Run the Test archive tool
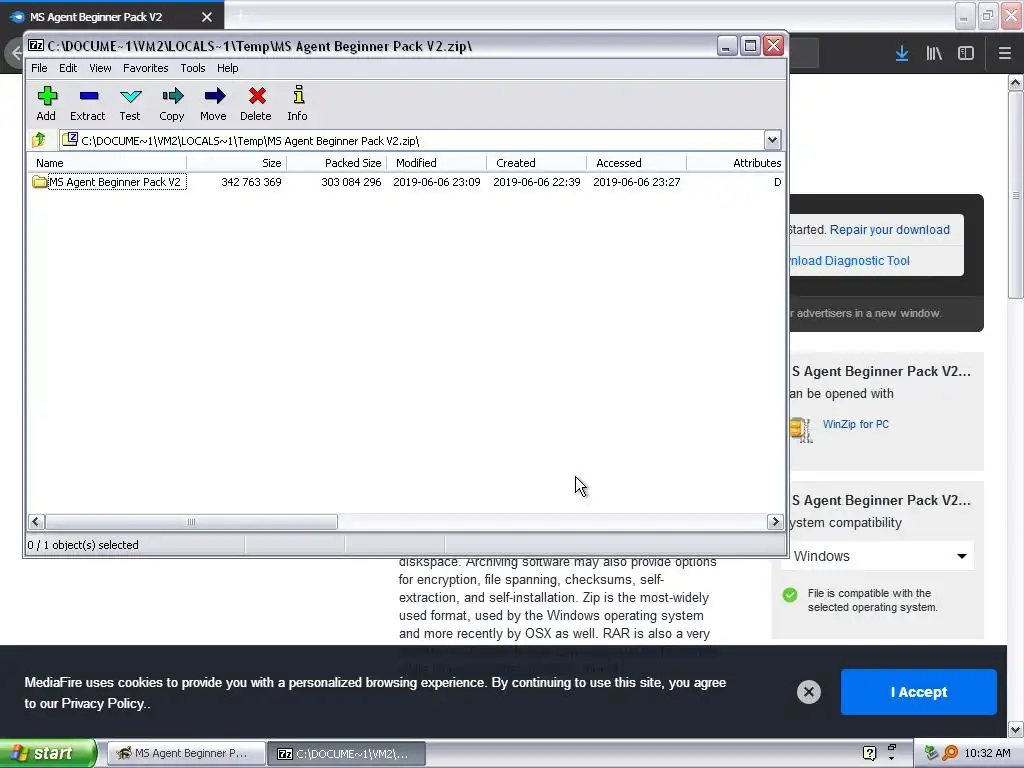 pos(131,96)
